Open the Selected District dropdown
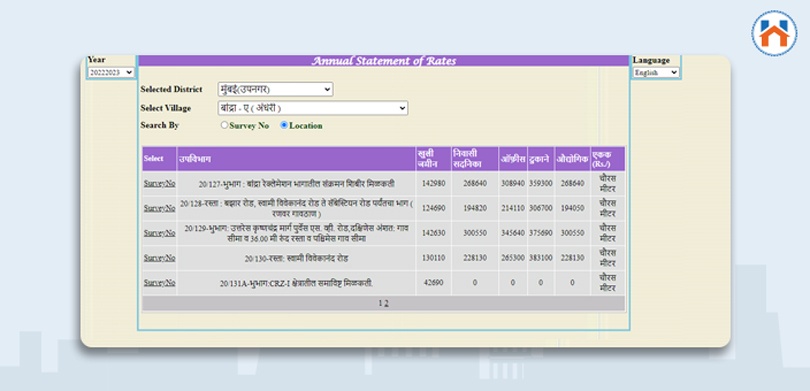Viewport: 810px width, 391px height. 275,89
